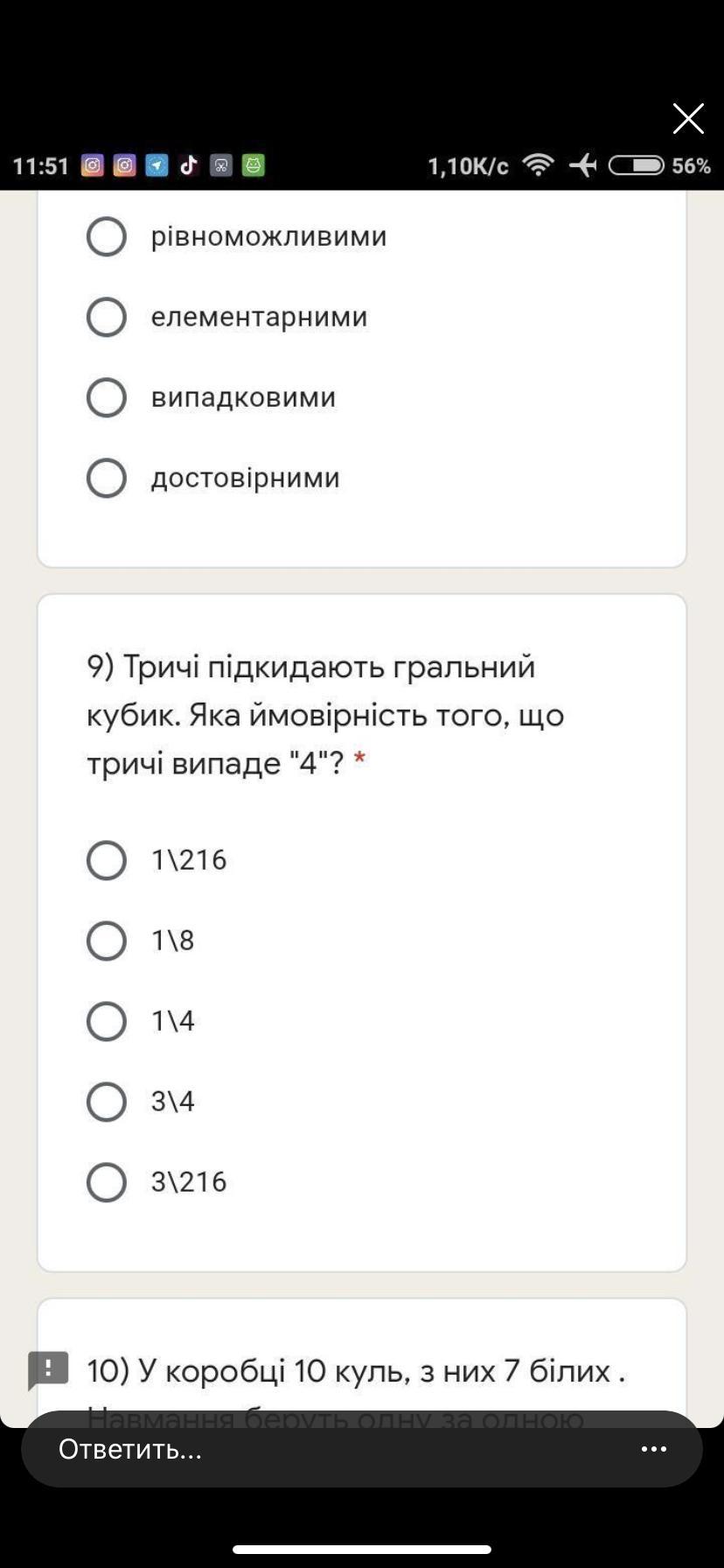Choose the 1\8 radio button

pyautogui.click(x=107, y=941)
